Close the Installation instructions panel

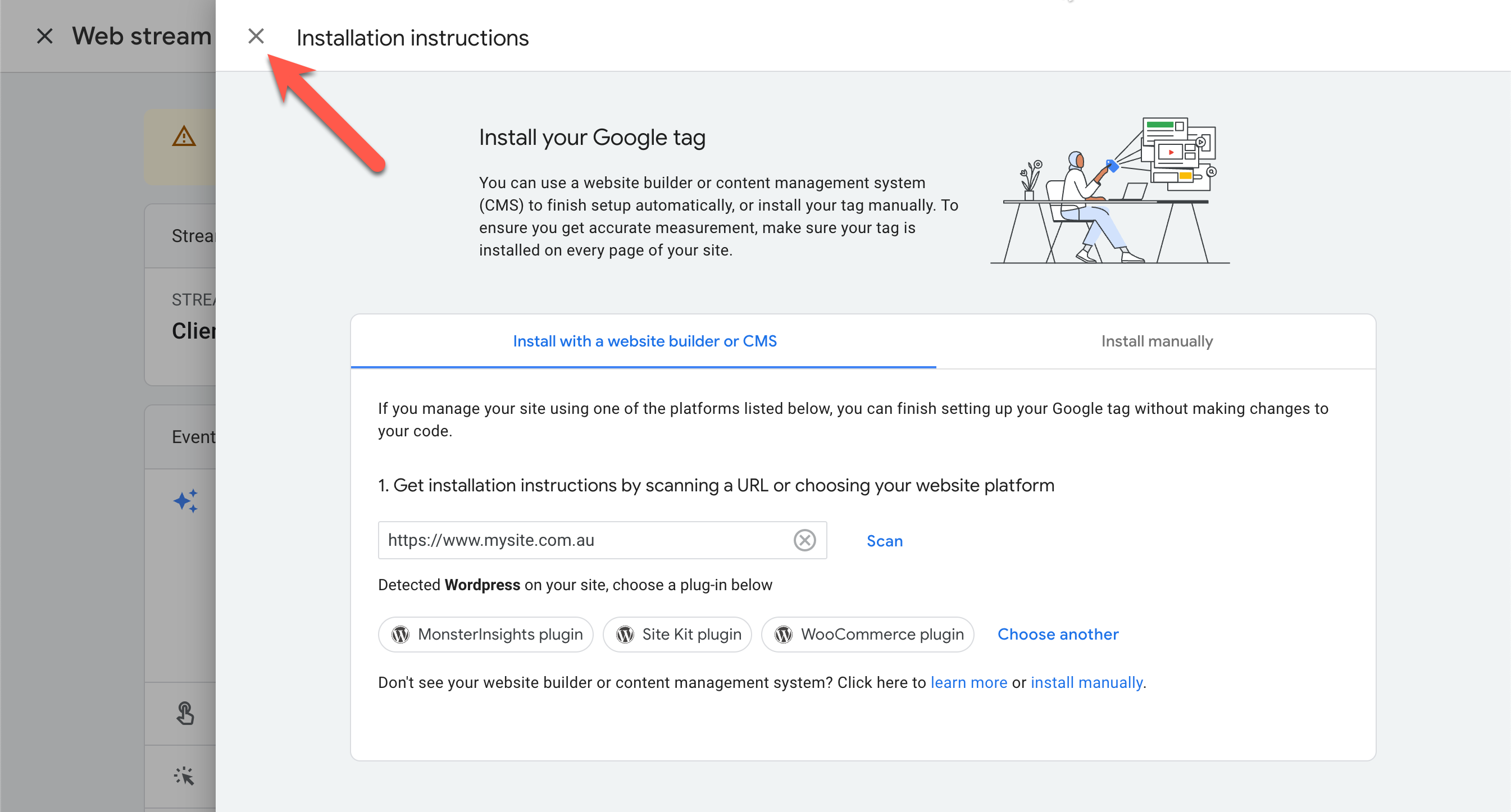click(256, 37)
